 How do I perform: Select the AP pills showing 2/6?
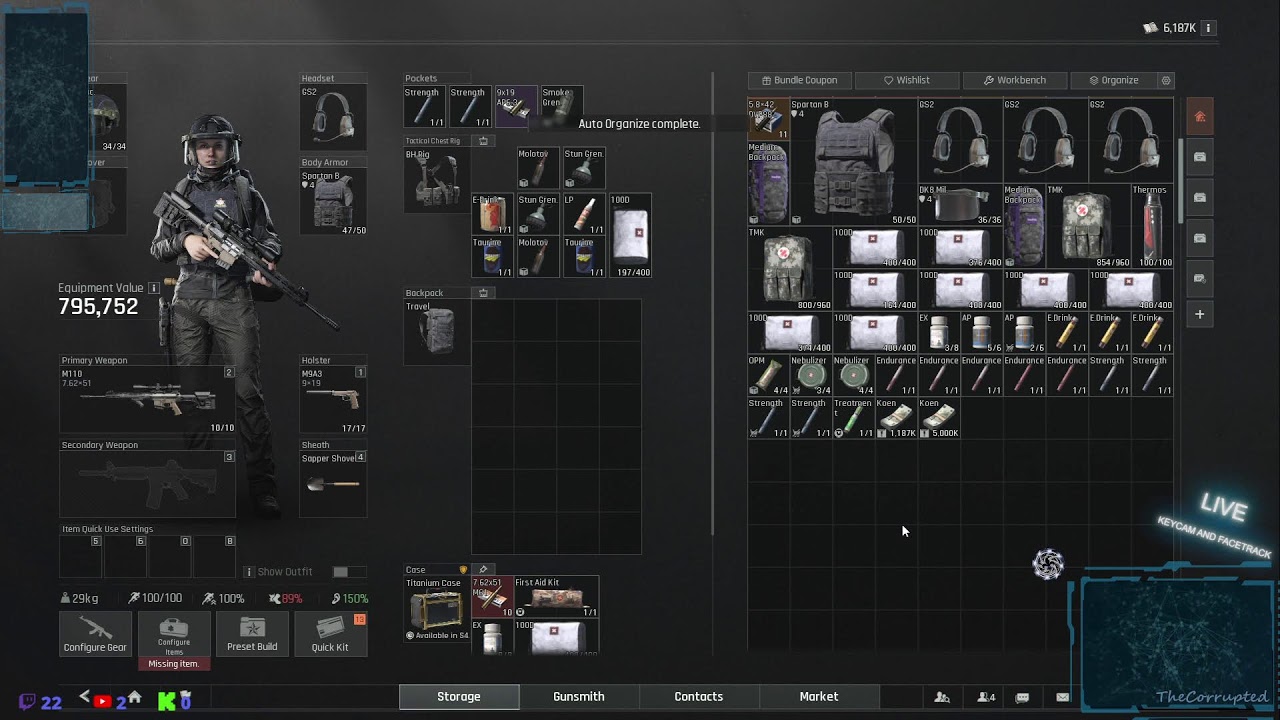[x=1024, y=332]
